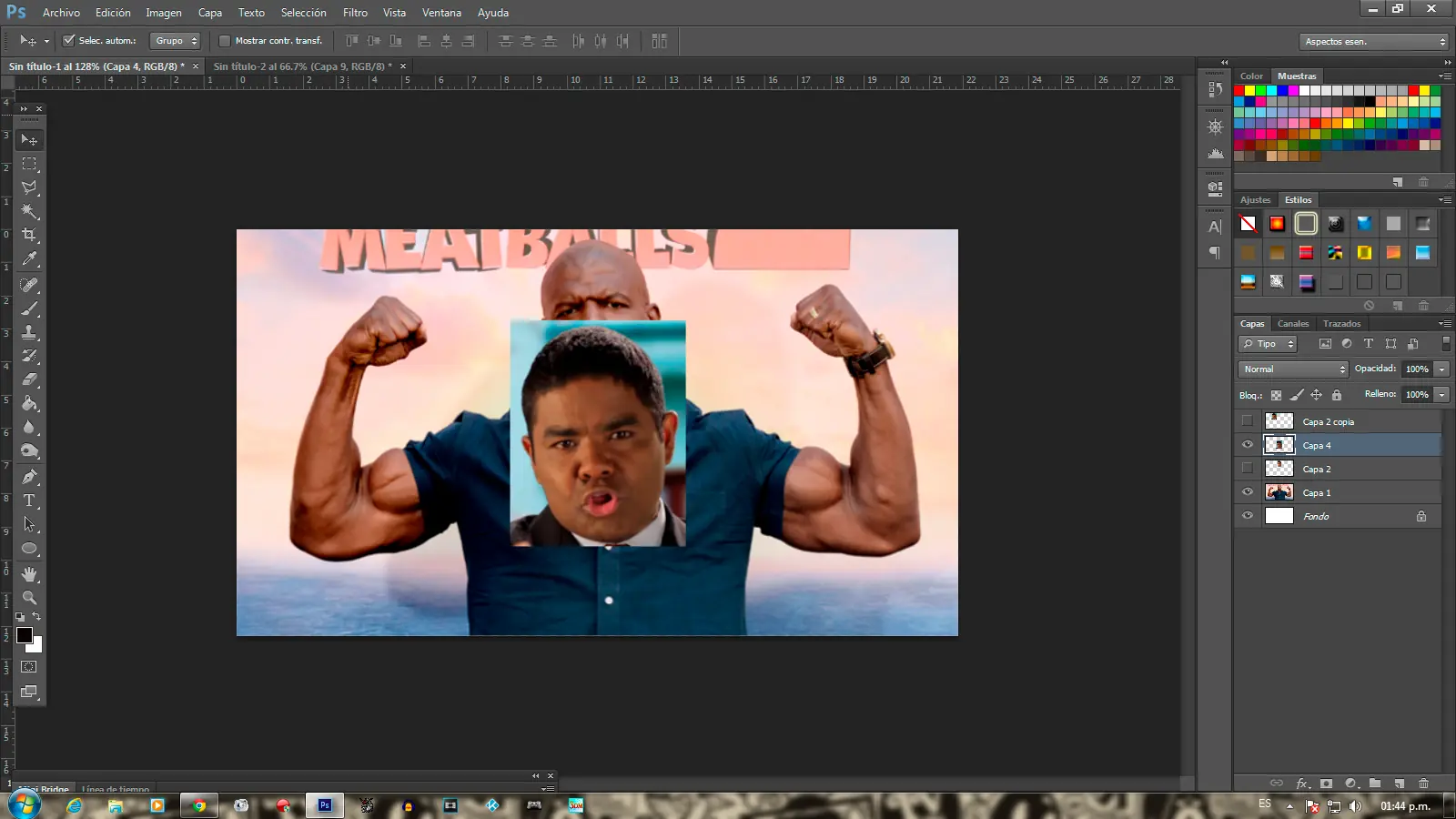
Task: Select the Hand tool
Action: point(29,574)
